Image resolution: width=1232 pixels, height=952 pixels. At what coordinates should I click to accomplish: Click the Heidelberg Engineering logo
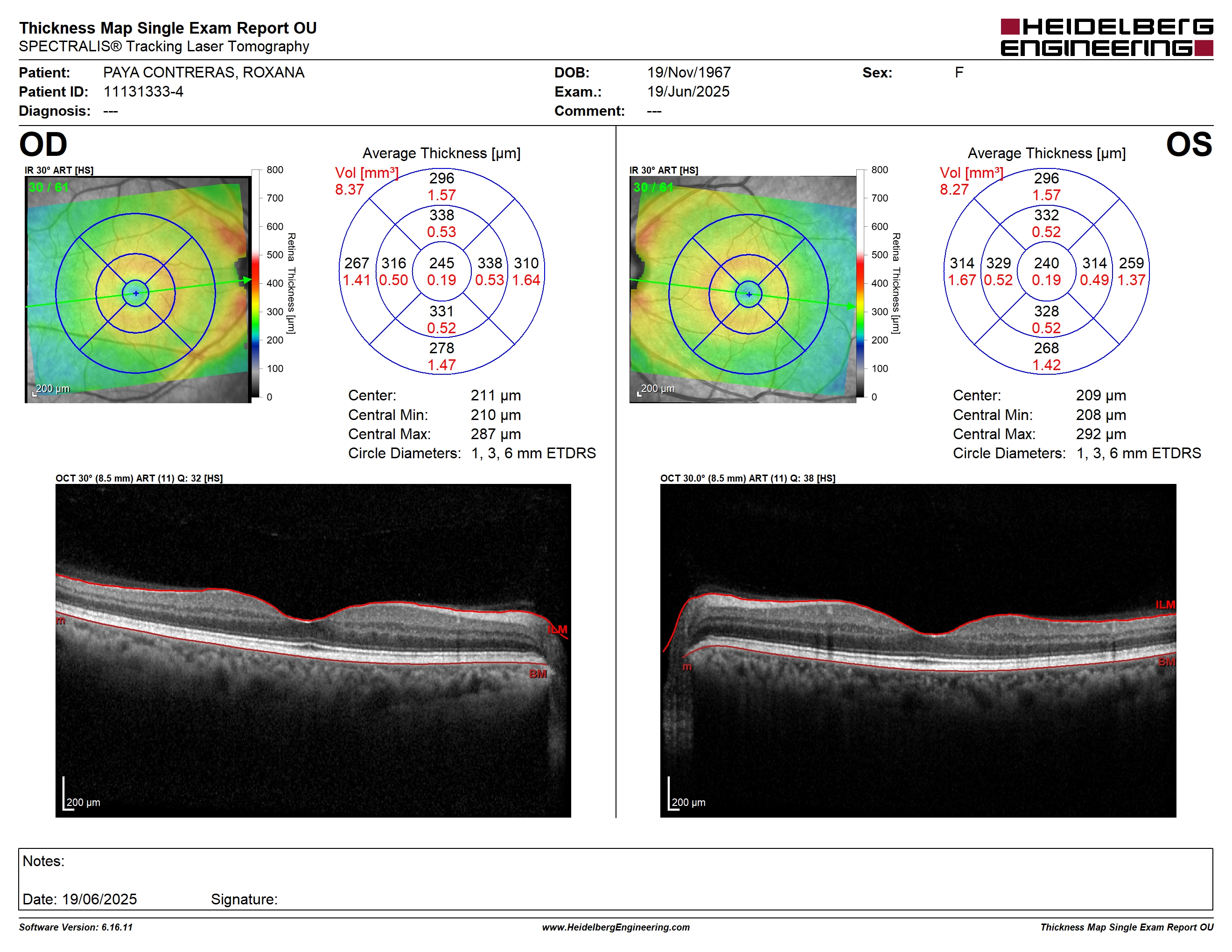point(1106,37)
